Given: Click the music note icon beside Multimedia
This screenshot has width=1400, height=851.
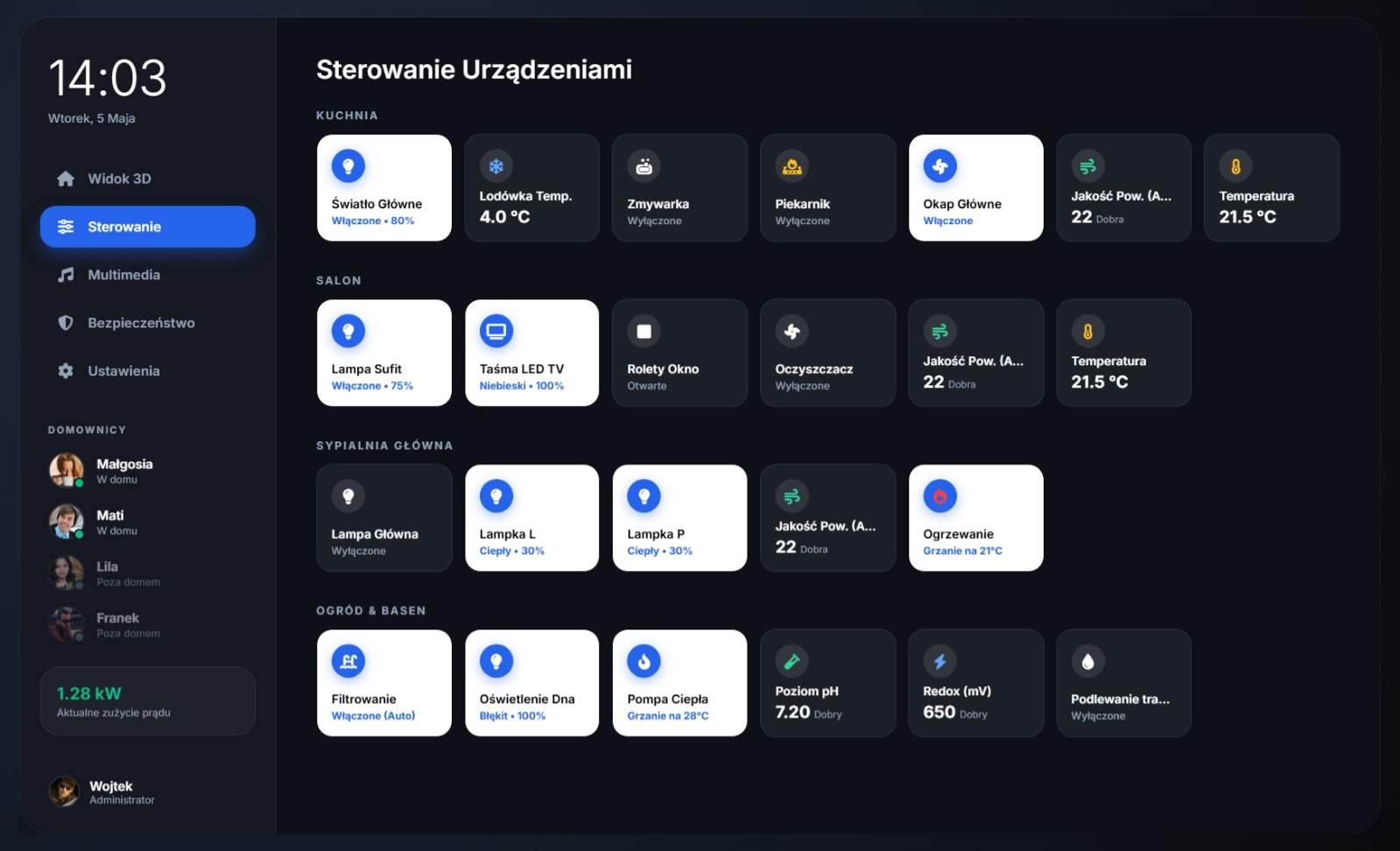Looking at the screenshot, I should click(x=66, y=275).
